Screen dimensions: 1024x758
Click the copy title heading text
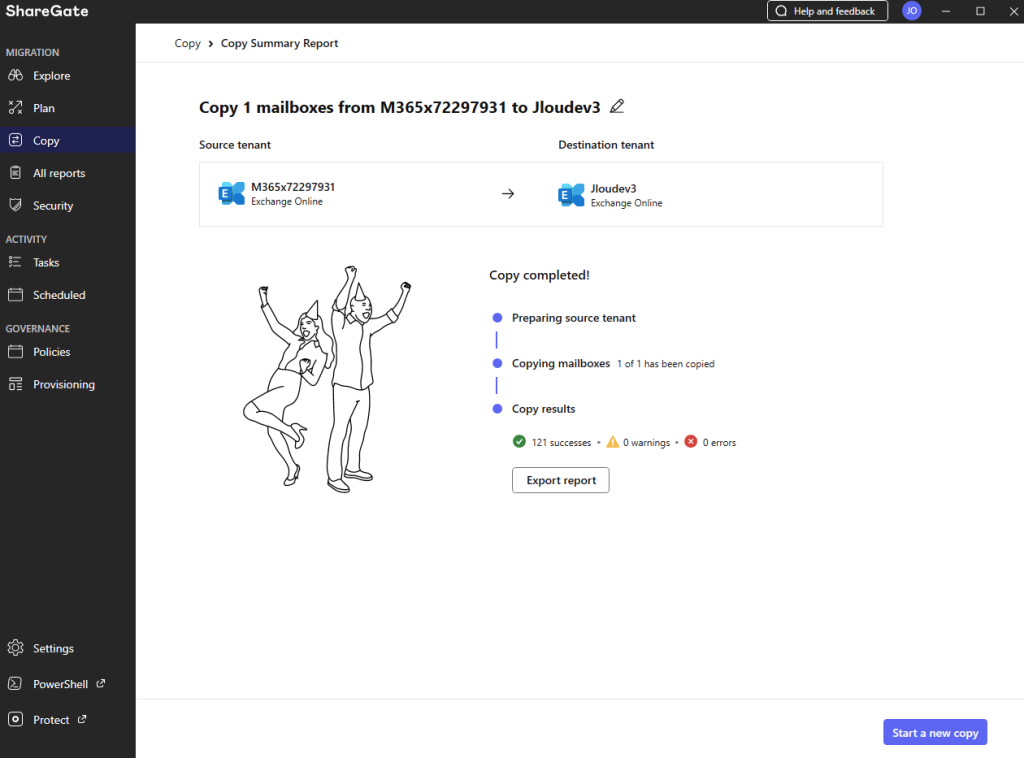point(400,107)
